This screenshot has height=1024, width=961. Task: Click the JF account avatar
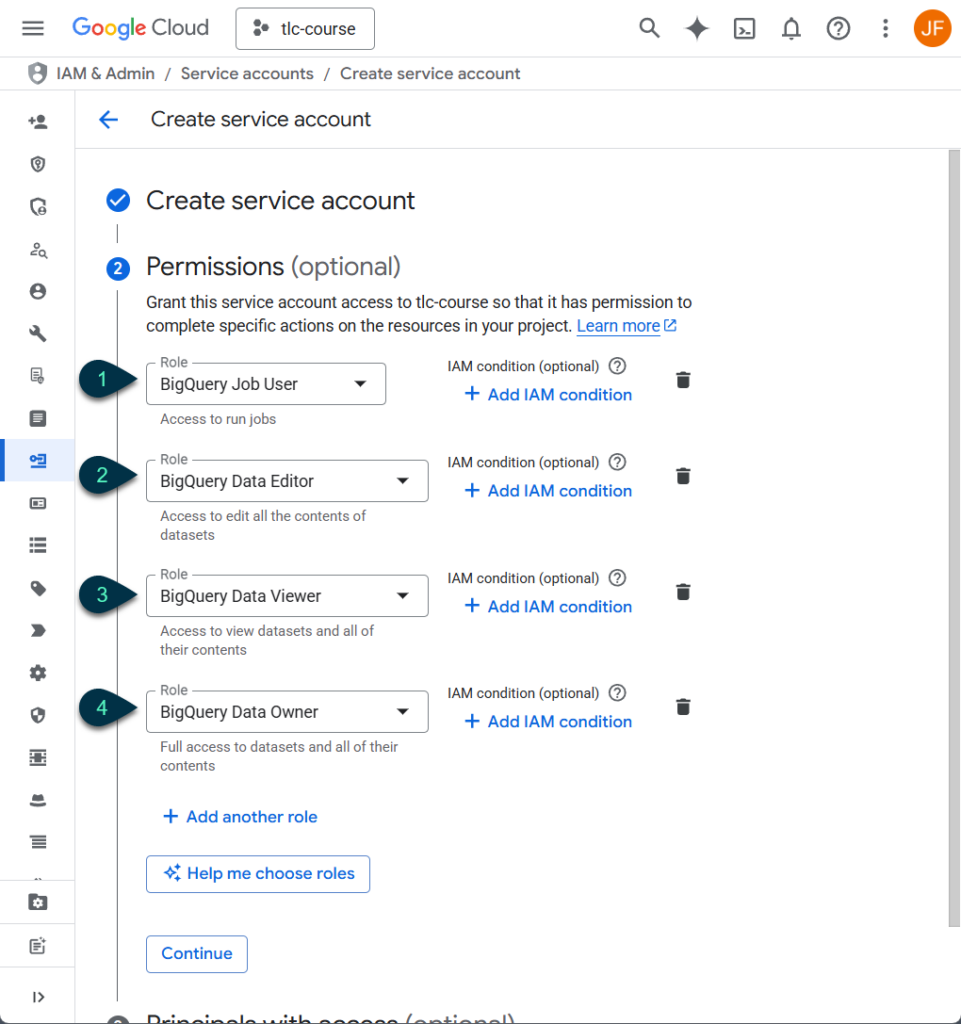[932, 28]
